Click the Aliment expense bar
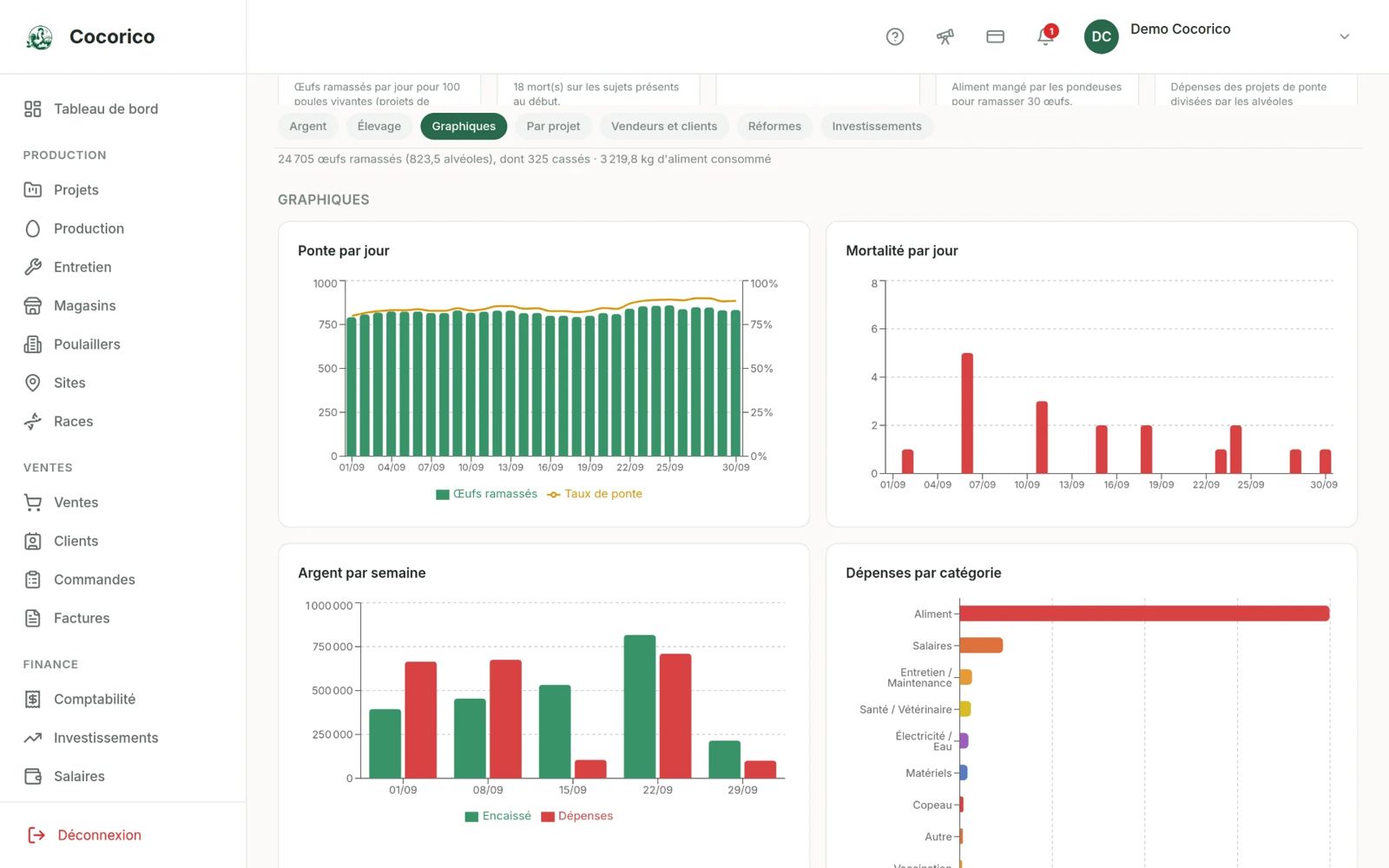The image size is (1389, 868). pos(1144,614)
